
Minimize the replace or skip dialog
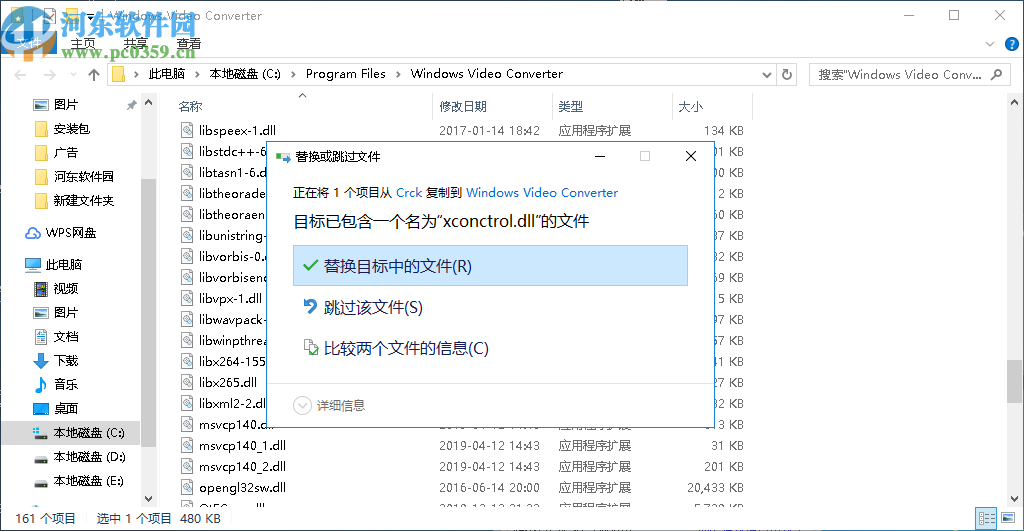[600, 156]
